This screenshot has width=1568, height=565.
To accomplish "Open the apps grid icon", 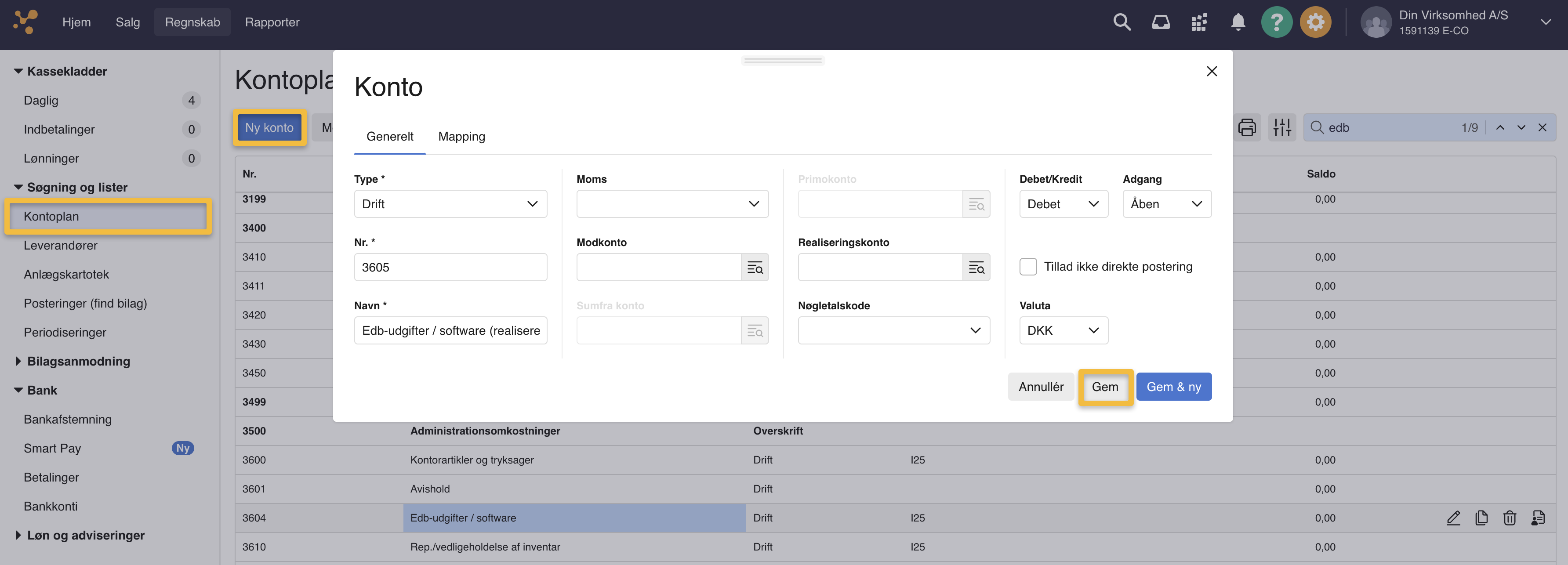I will (1198, 22).
